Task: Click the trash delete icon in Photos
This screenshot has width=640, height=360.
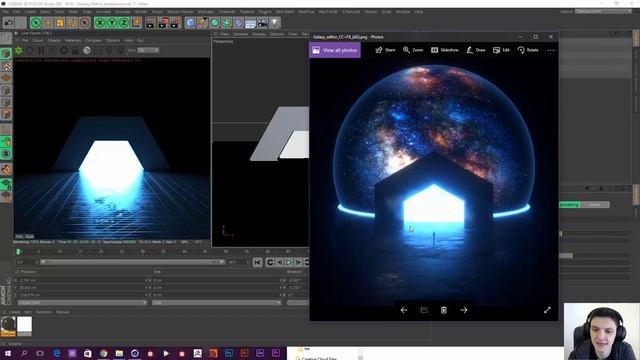Action: pyautogui.click(x=444, y=310)
